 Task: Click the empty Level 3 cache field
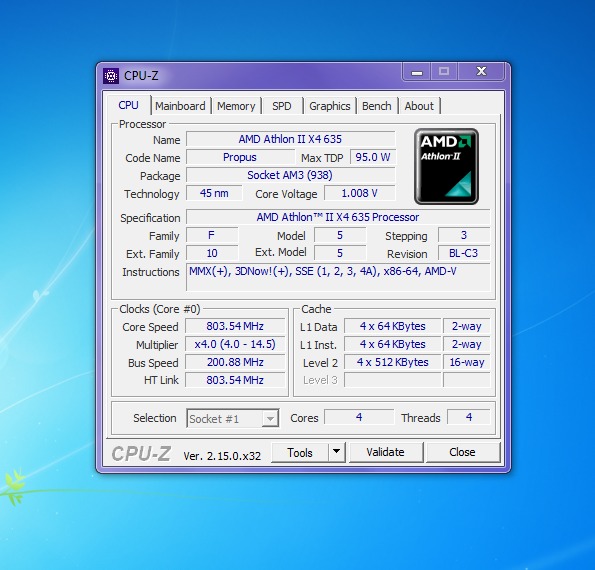[393, 380]
